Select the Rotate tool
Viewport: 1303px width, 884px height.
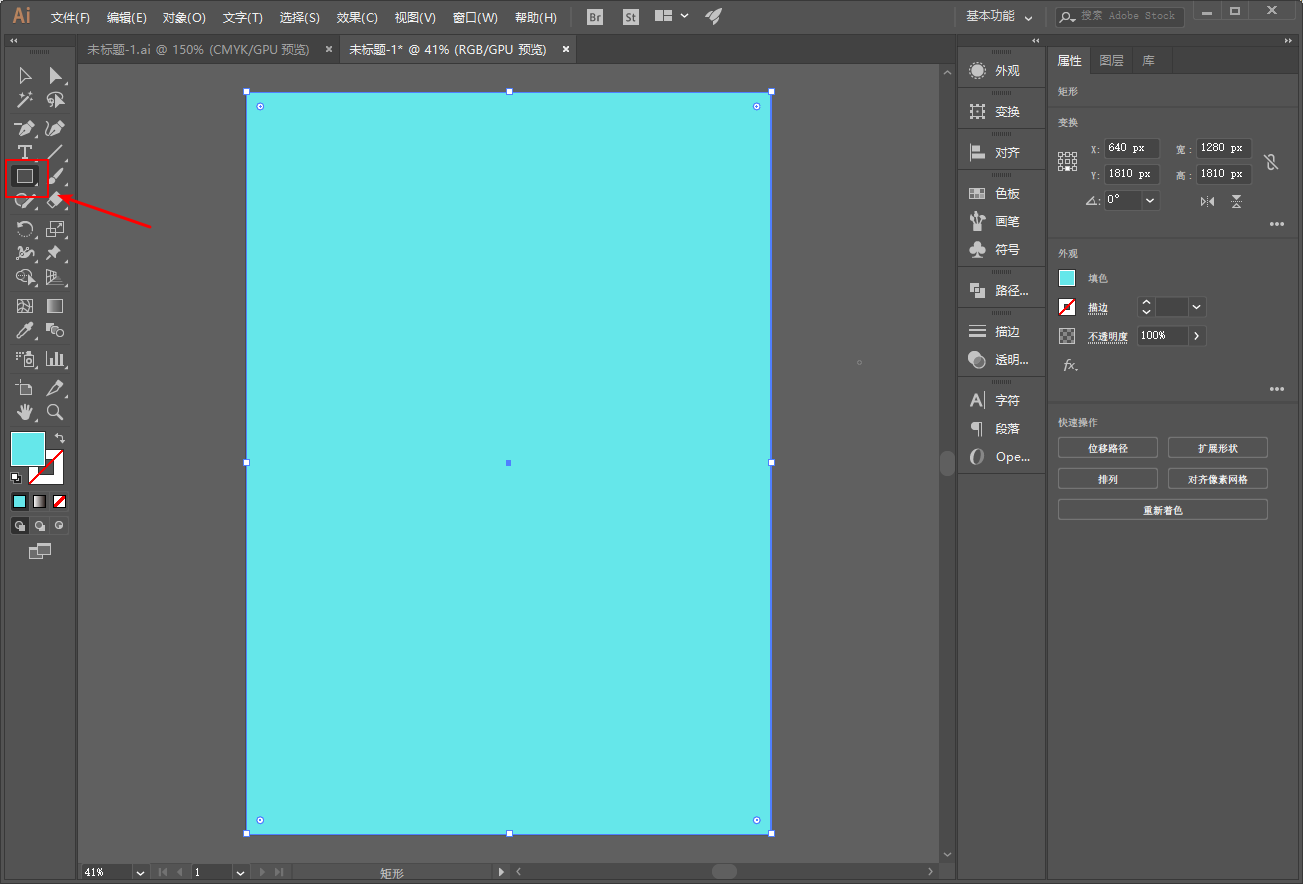(x=25, y=229)
